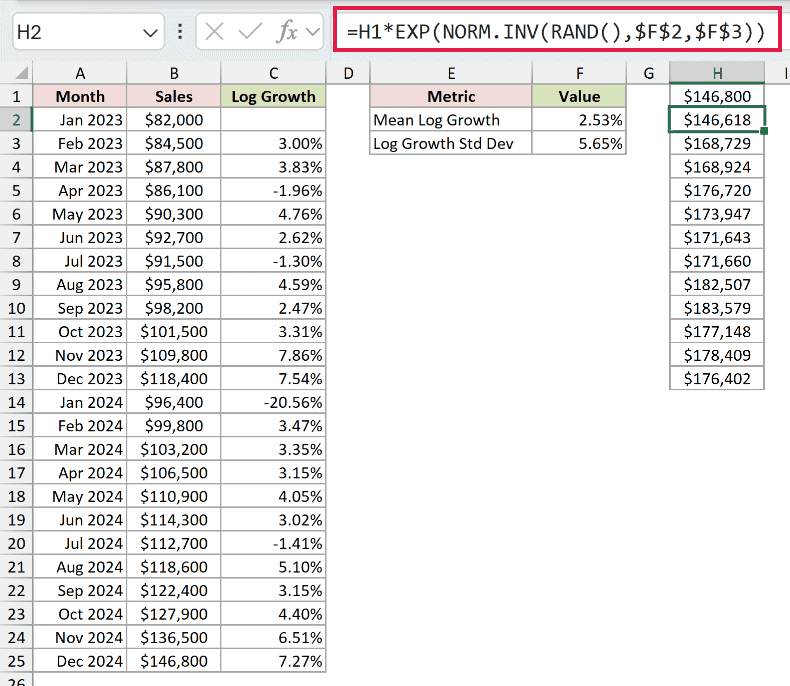Select the 7.86% log growth cell
The height and width of the screenshot is (686, 790).
click(274, 355)
